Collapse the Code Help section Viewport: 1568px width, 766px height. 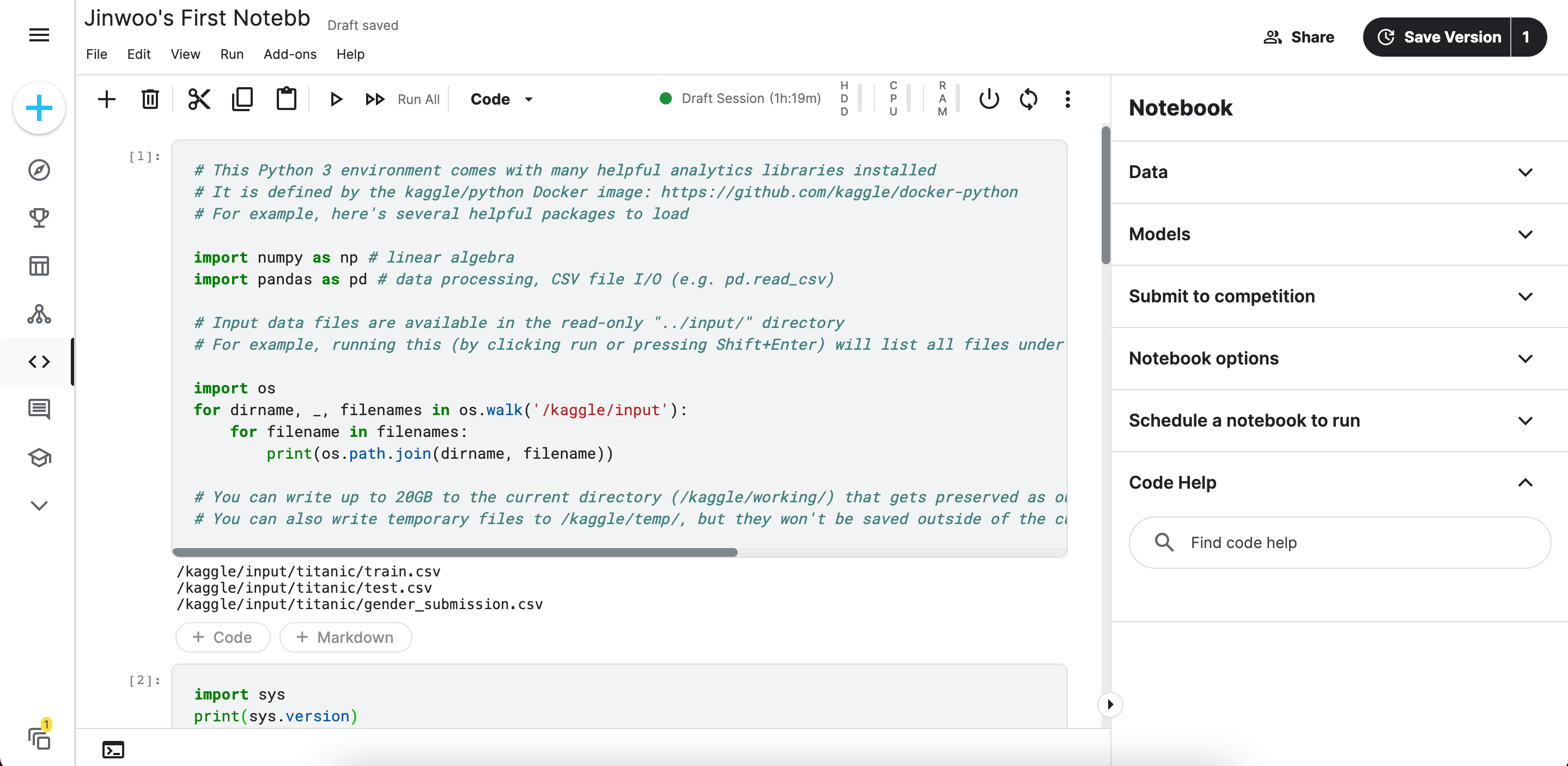1339,483
